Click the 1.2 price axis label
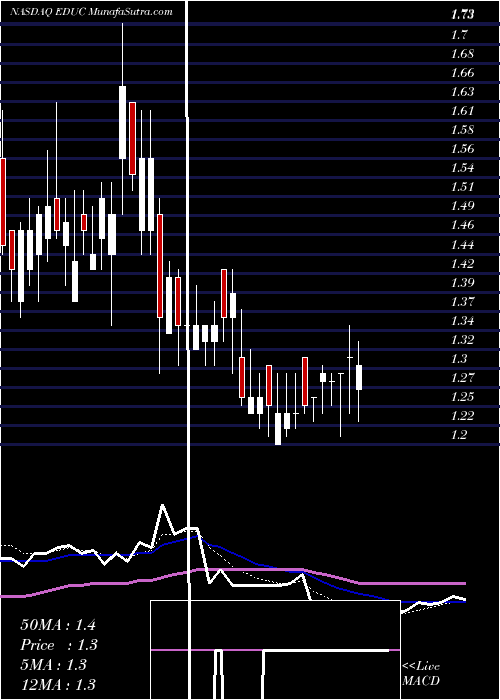 coord(459,435)
